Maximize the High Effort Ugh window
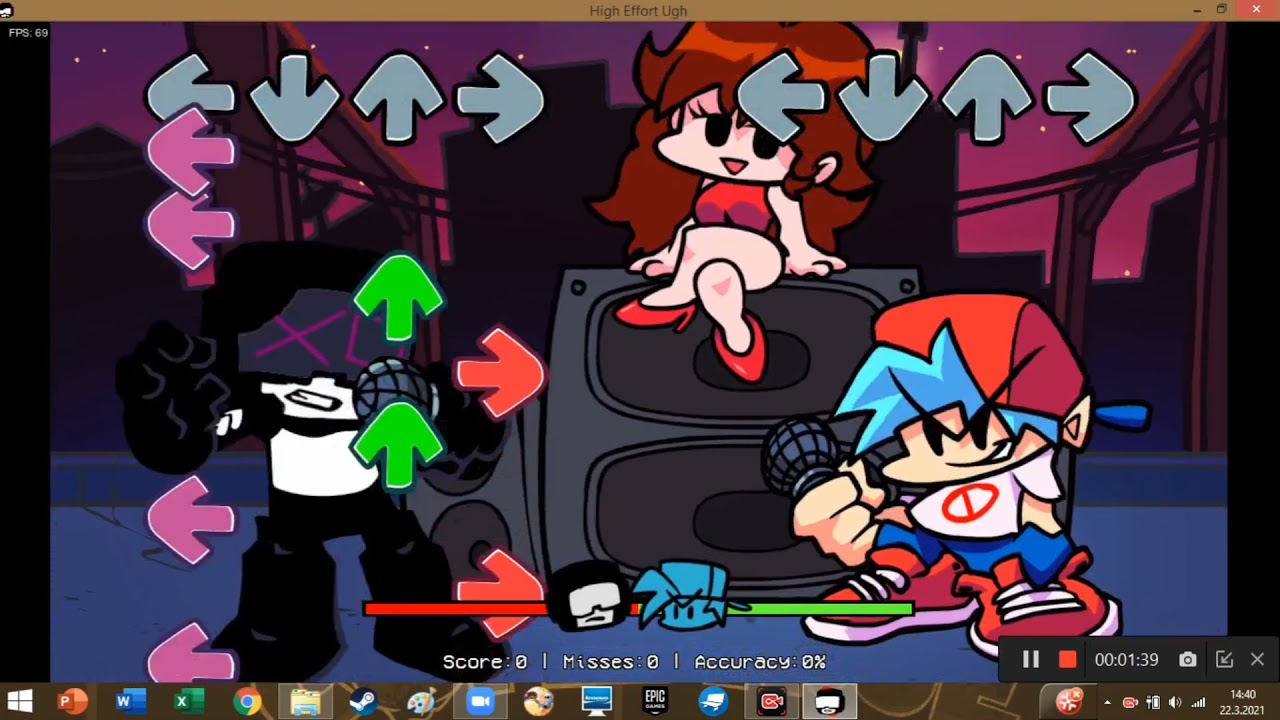Image resolution: width=1280 pixels, height=720 pixels. click(1222, 10)
